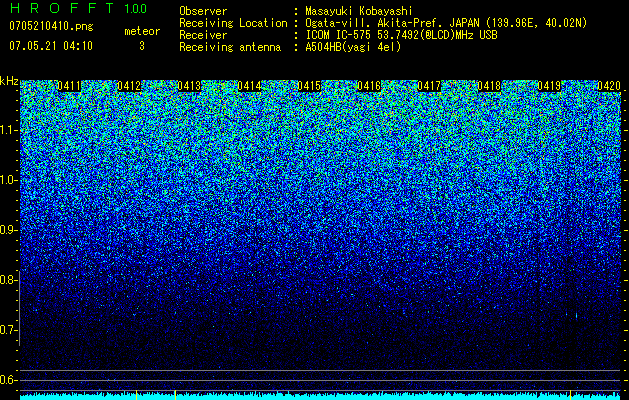The image size is (629, 400).
Task: Click the 1.0 frequency axis label
Action: pyautogui.click(x=8, y=180)
